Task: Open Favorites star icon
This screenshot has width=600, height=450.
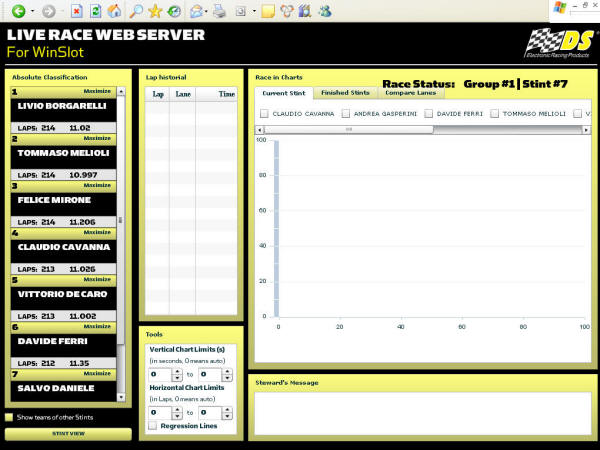Action: point(155,11)
